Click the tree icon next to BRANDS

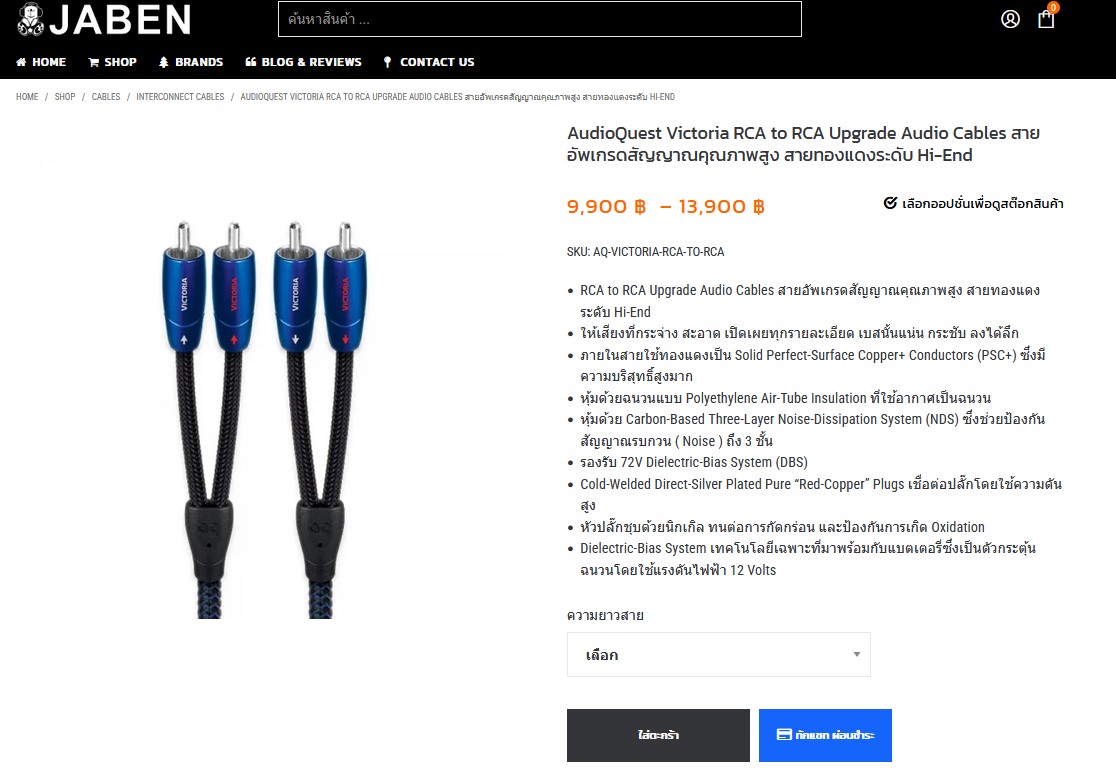(x=164, y=62)
